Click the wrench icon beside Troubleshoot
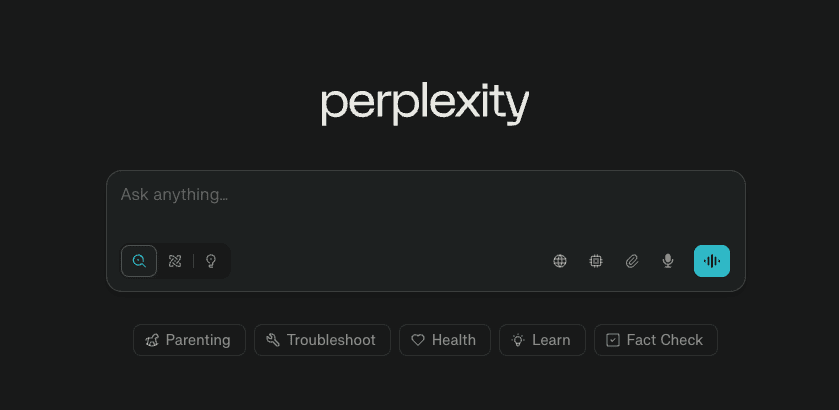839x410 pixels. [273, 340]
